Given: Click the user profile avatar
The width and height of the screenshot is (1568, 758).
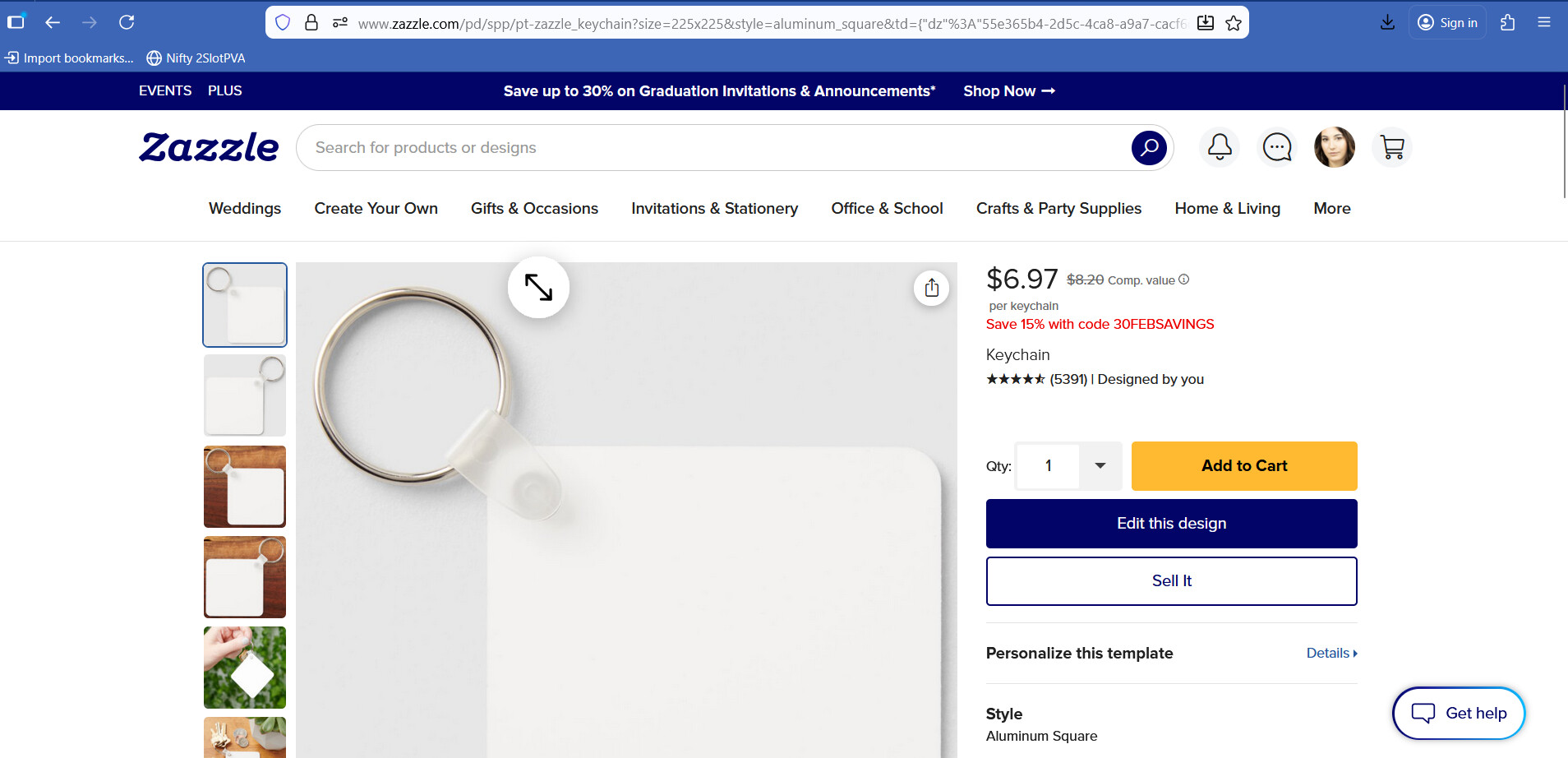Looking at the screenshot, I should 1335,148.
